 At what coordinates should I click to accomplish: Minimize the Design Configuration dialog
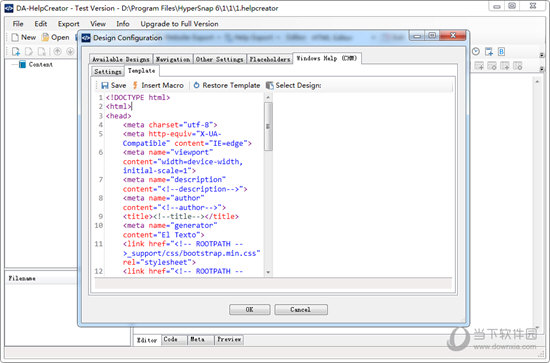[x=417, y=36]
